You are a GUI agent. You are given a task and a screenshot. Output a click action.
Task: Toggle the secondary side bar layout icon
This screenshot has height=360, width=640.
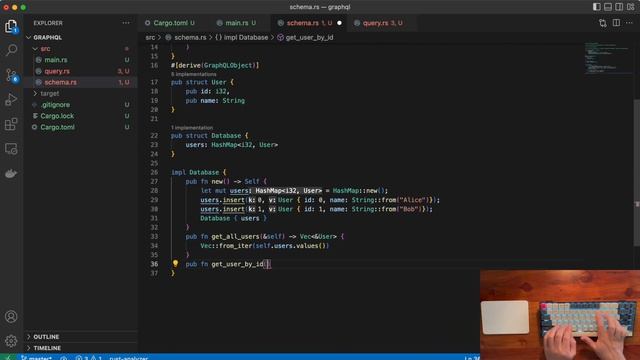tap(619, 7)
